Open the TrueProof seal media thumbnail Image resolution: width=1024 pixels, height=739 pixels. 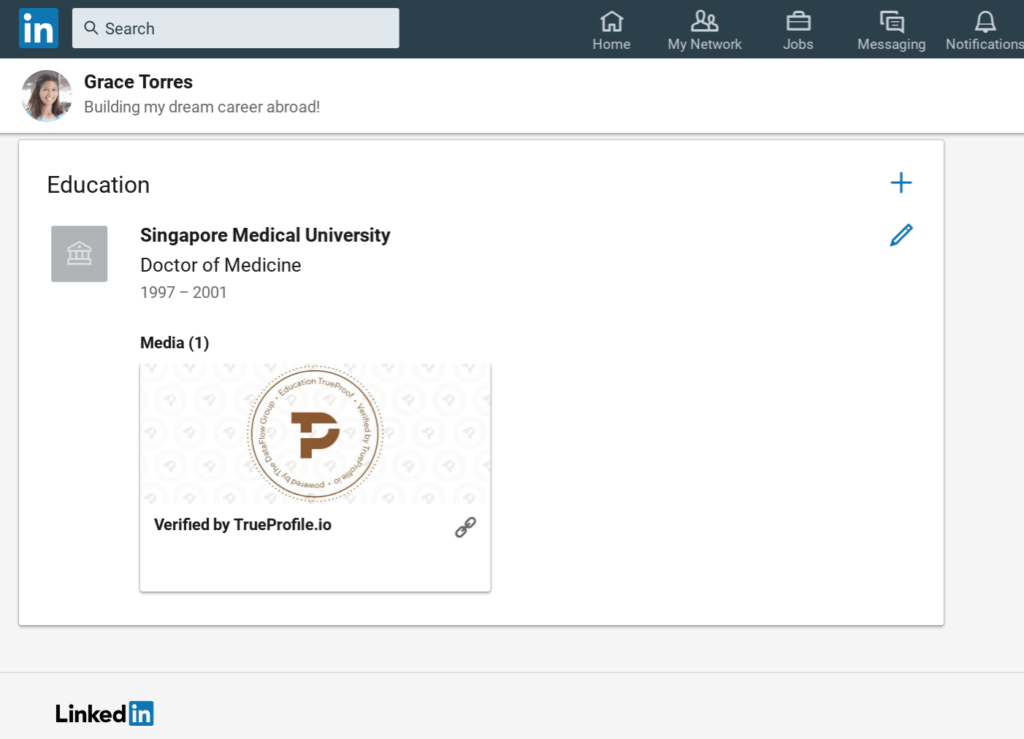tap(315, 433)
